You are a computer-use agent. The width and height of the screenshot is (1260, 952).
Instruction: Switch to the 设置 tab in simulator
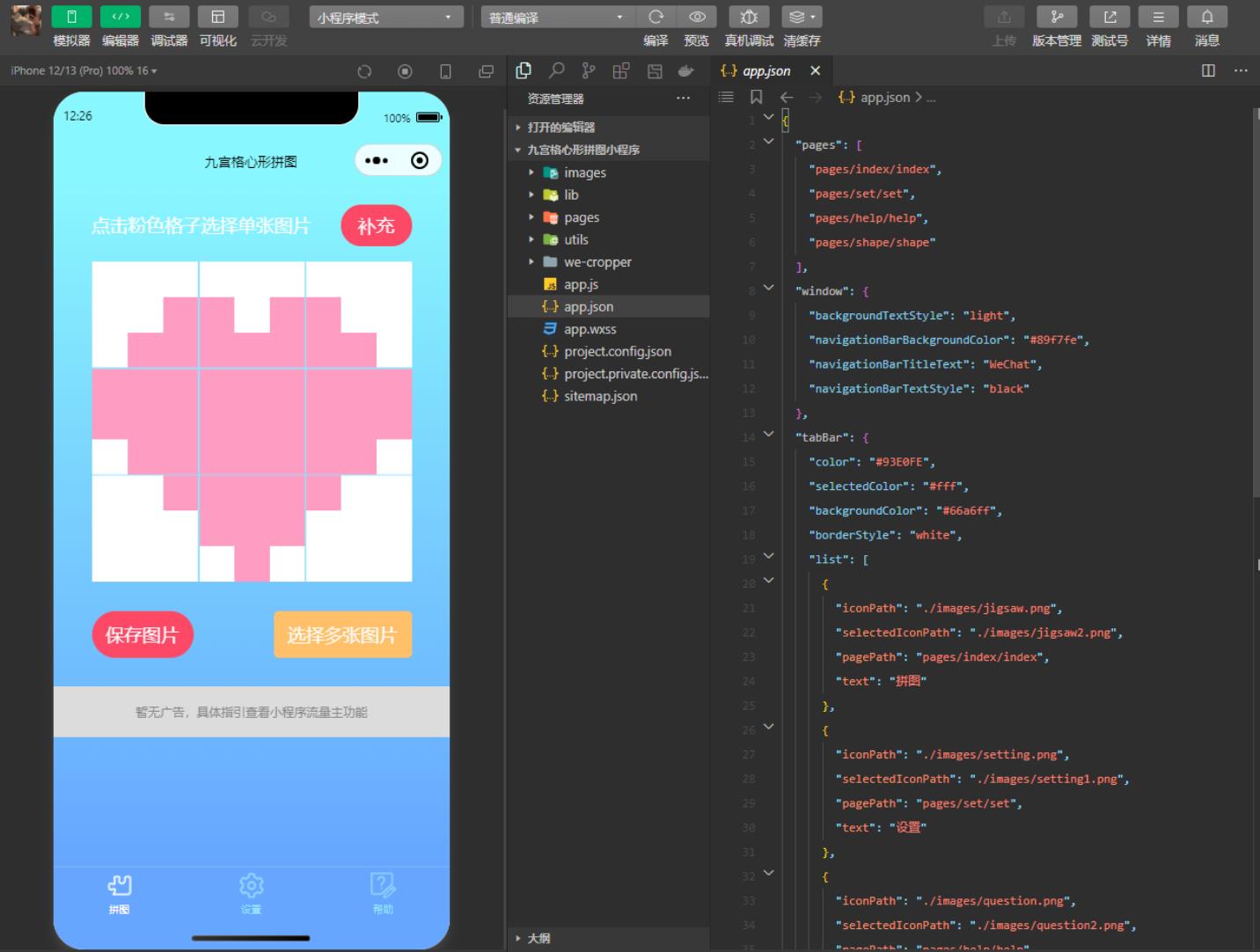[252, 892]
